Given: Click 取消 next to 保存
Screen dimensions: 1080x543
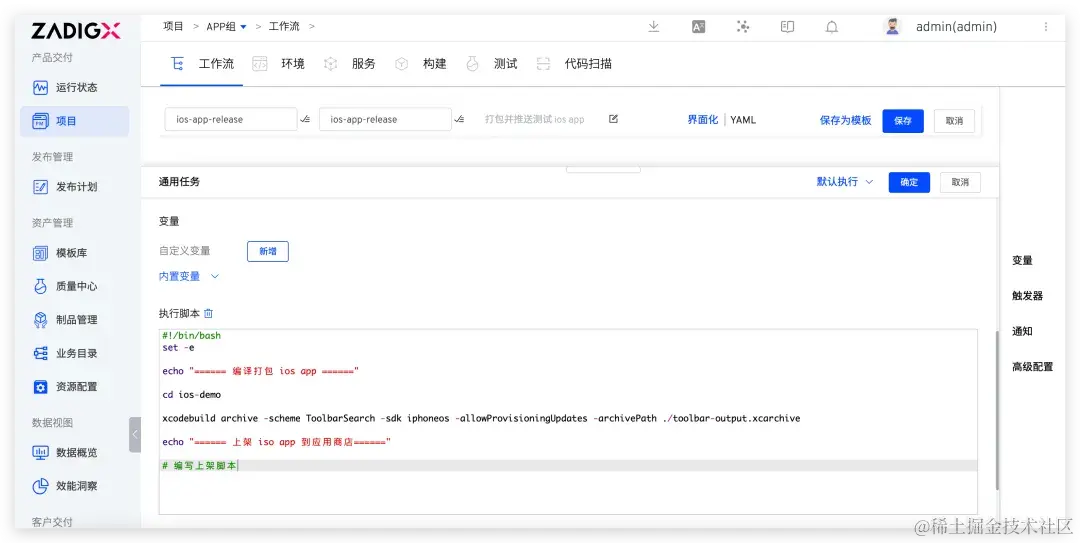Looking at the screenshot, I should click(954, 121).
